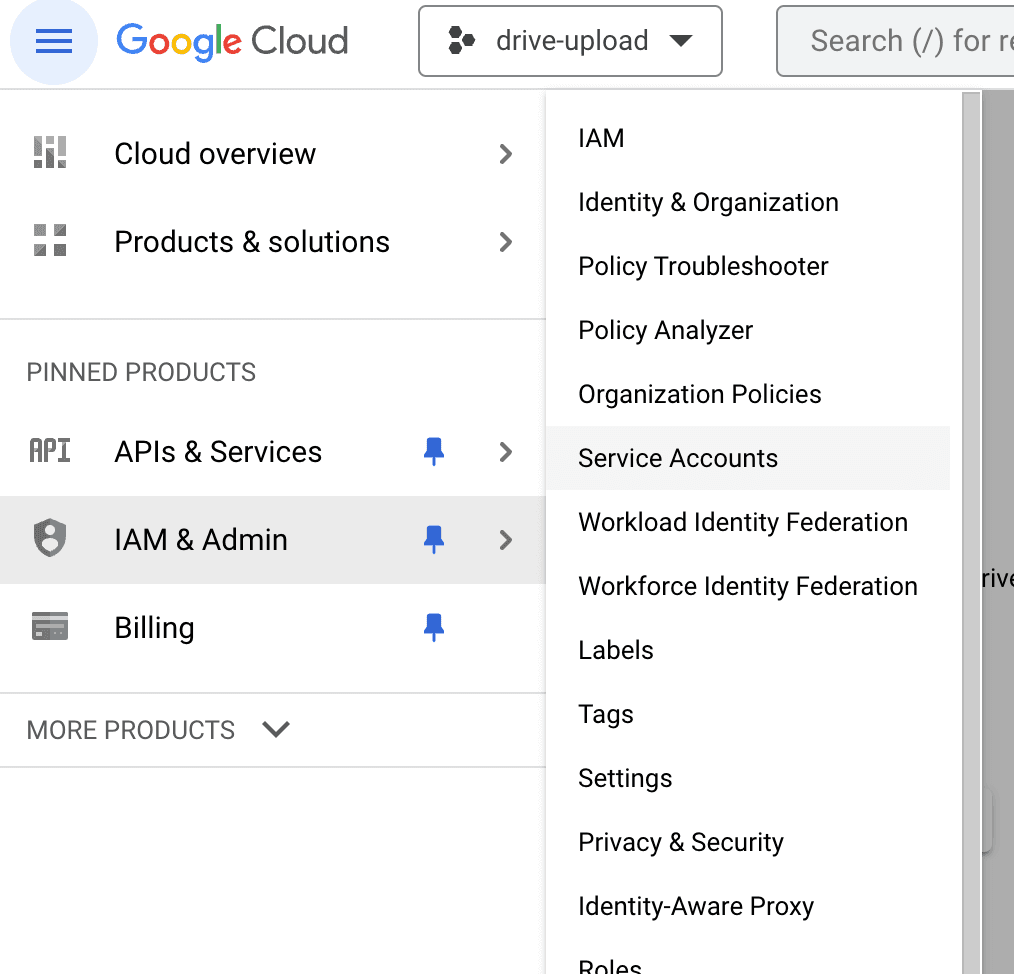Open Billing

coord(272,627)
